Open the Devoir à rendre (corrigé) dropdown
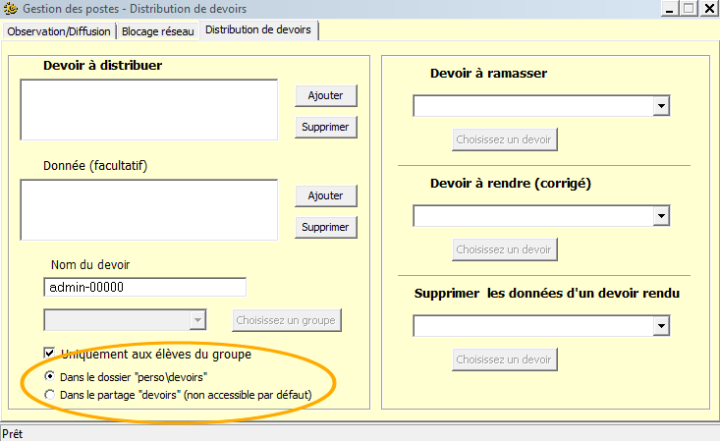720x441 pixels. [x=661, y=216]
